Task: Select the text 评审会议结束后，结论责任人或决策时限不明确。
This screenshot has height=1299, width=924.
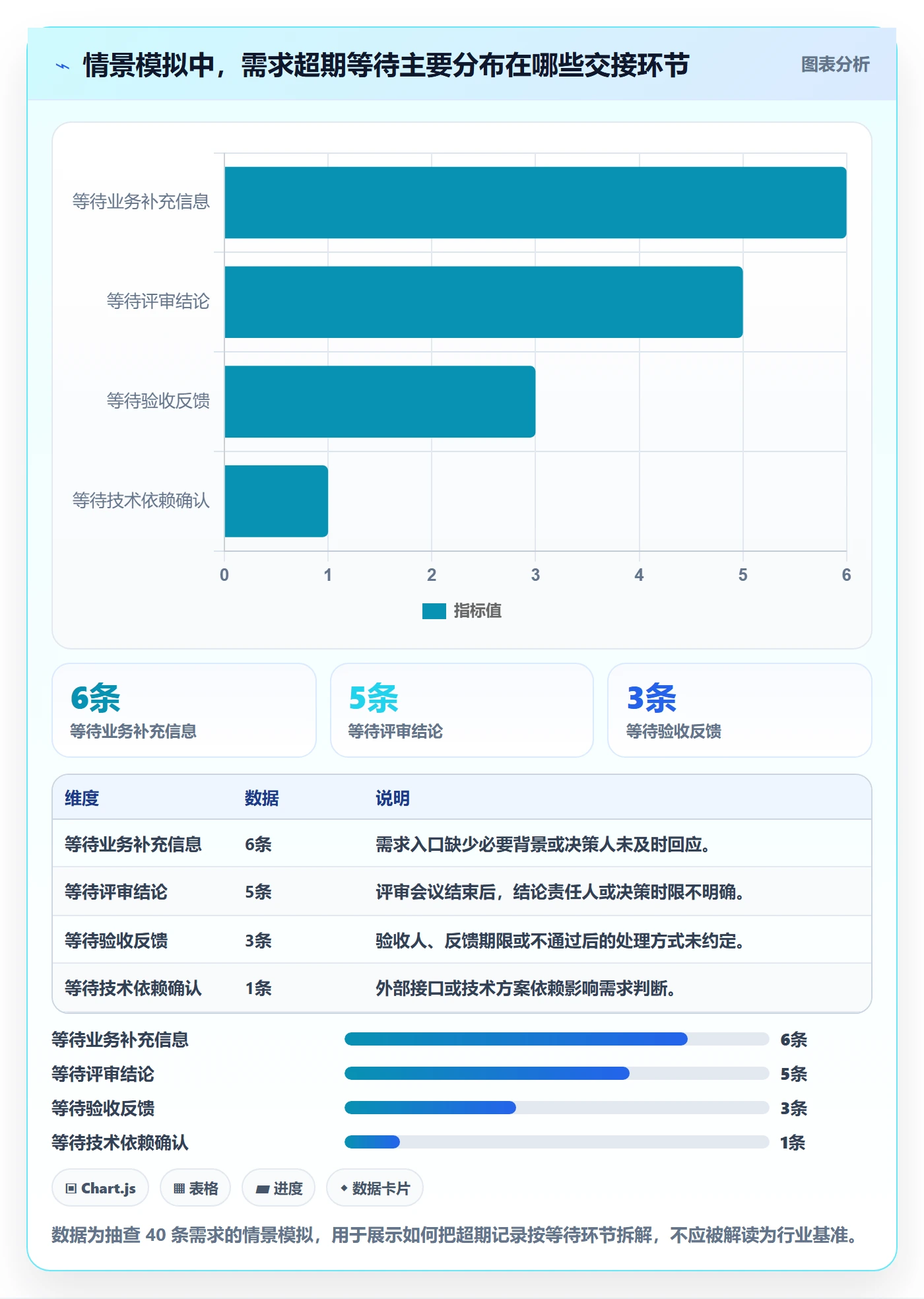Action: (x=560, y=892)
